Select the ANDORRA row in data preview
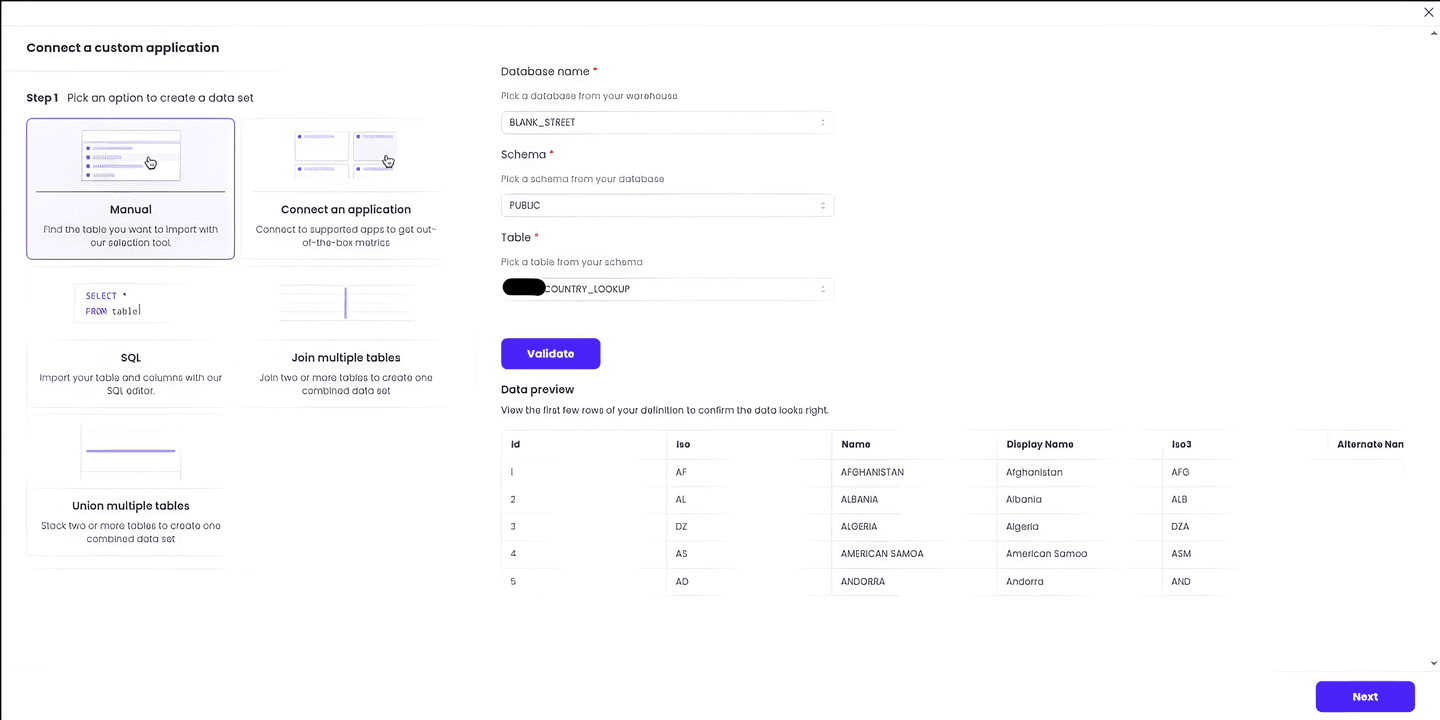The height and width of the screenshot is (720, 1440). coord(862,581)
